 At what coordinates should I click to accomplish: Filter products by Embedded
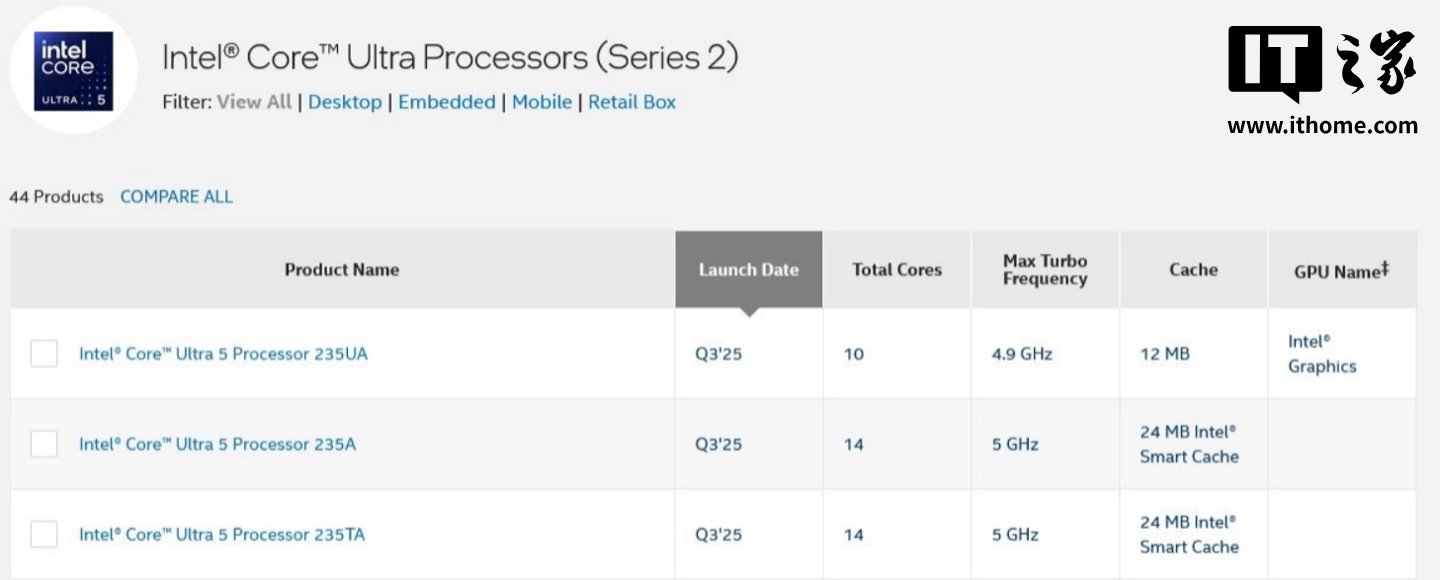(447, 102)
